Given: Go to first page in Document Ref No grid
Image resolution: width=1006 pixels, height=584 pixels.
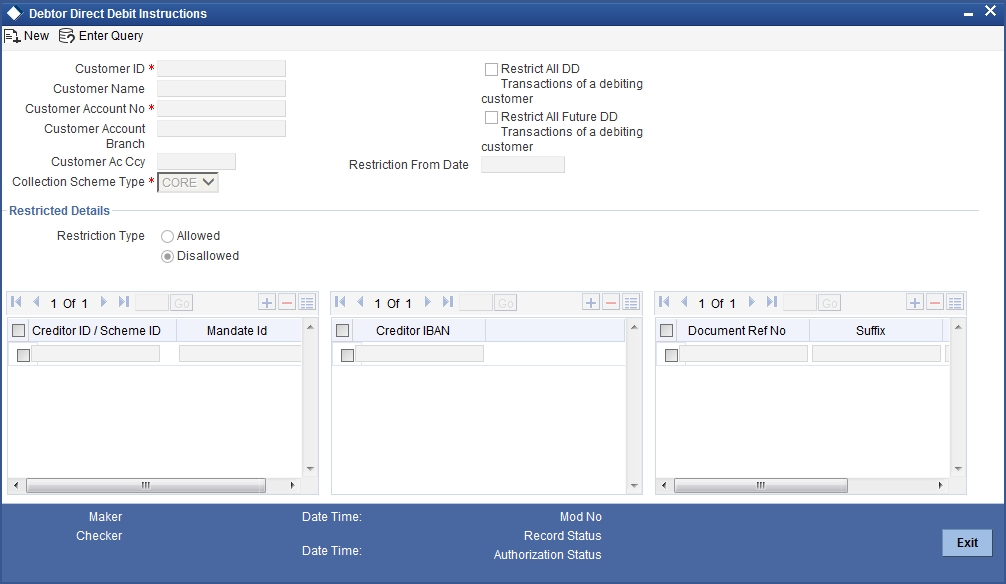Looking at the screenshot, I should click(x=665, y=302).
